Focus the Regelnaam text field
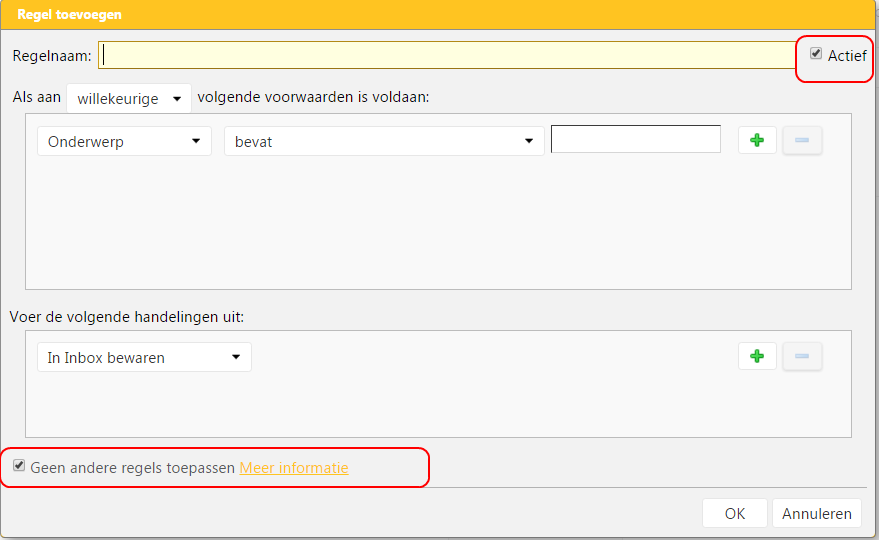 click(x=446, y=55)
